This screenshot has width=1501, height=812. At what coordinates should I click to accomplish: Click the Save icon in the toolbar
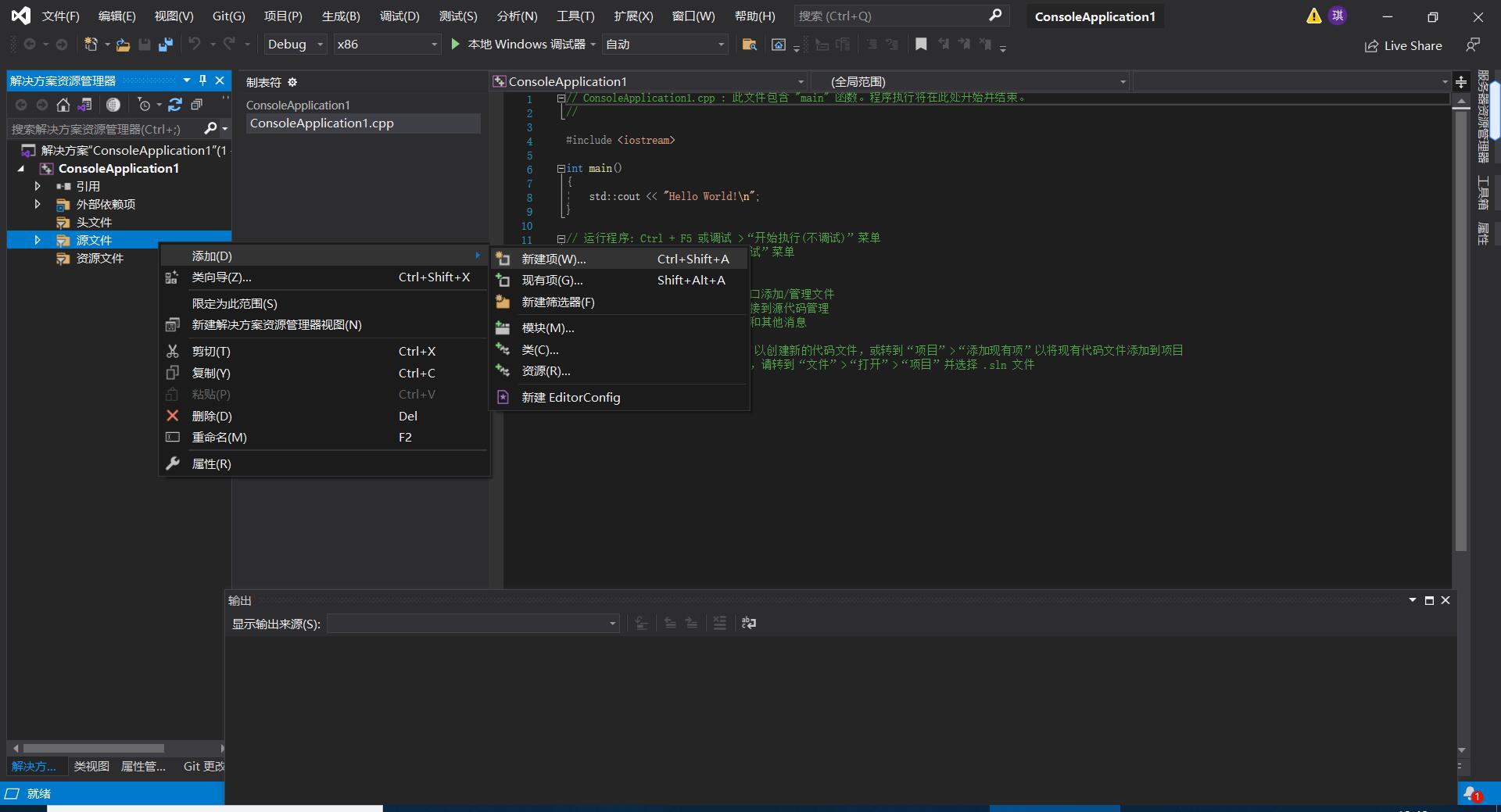(x=144, y=45)
